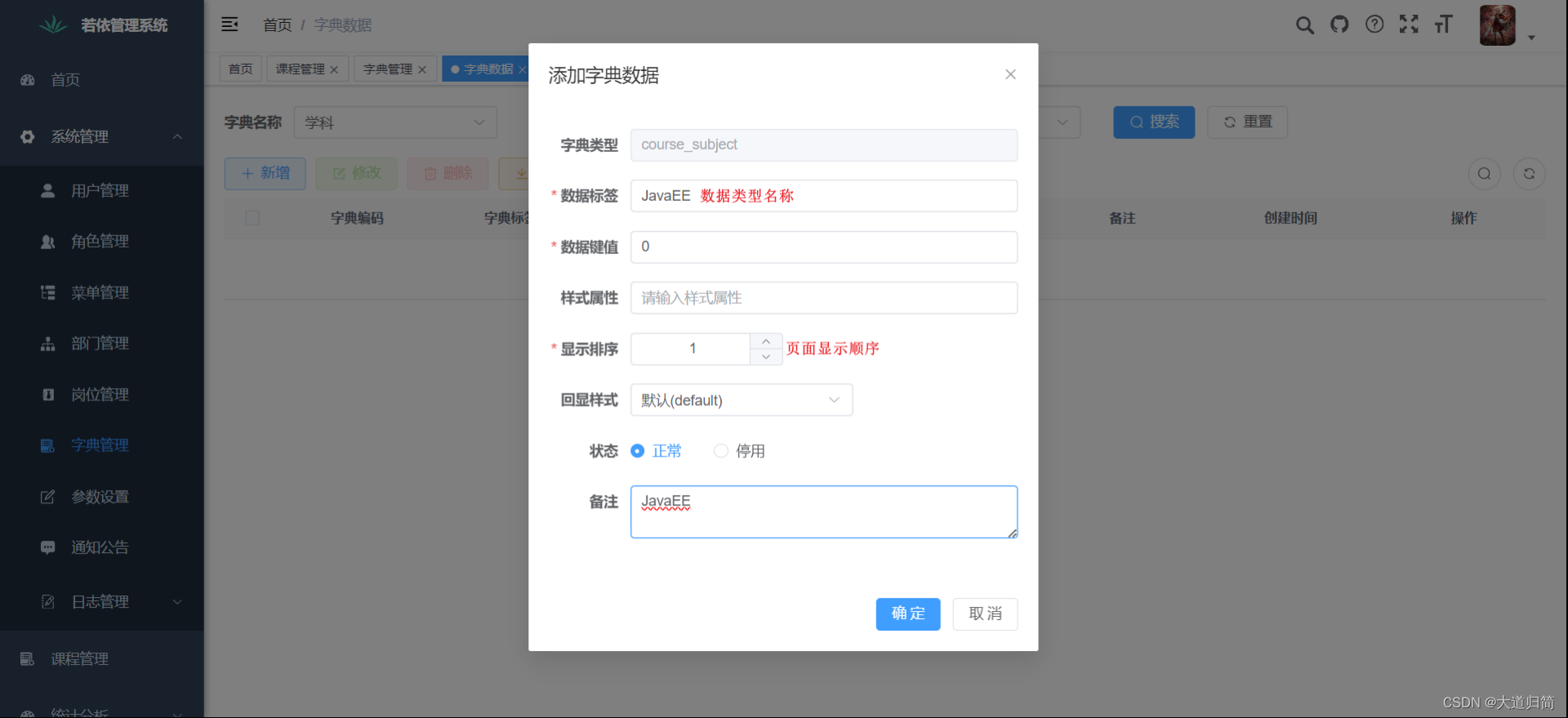Image resolution: width=1568 pixels, height=718 pixels.
Task: Click the 样式属性 input field
Action: click(824, 298)
